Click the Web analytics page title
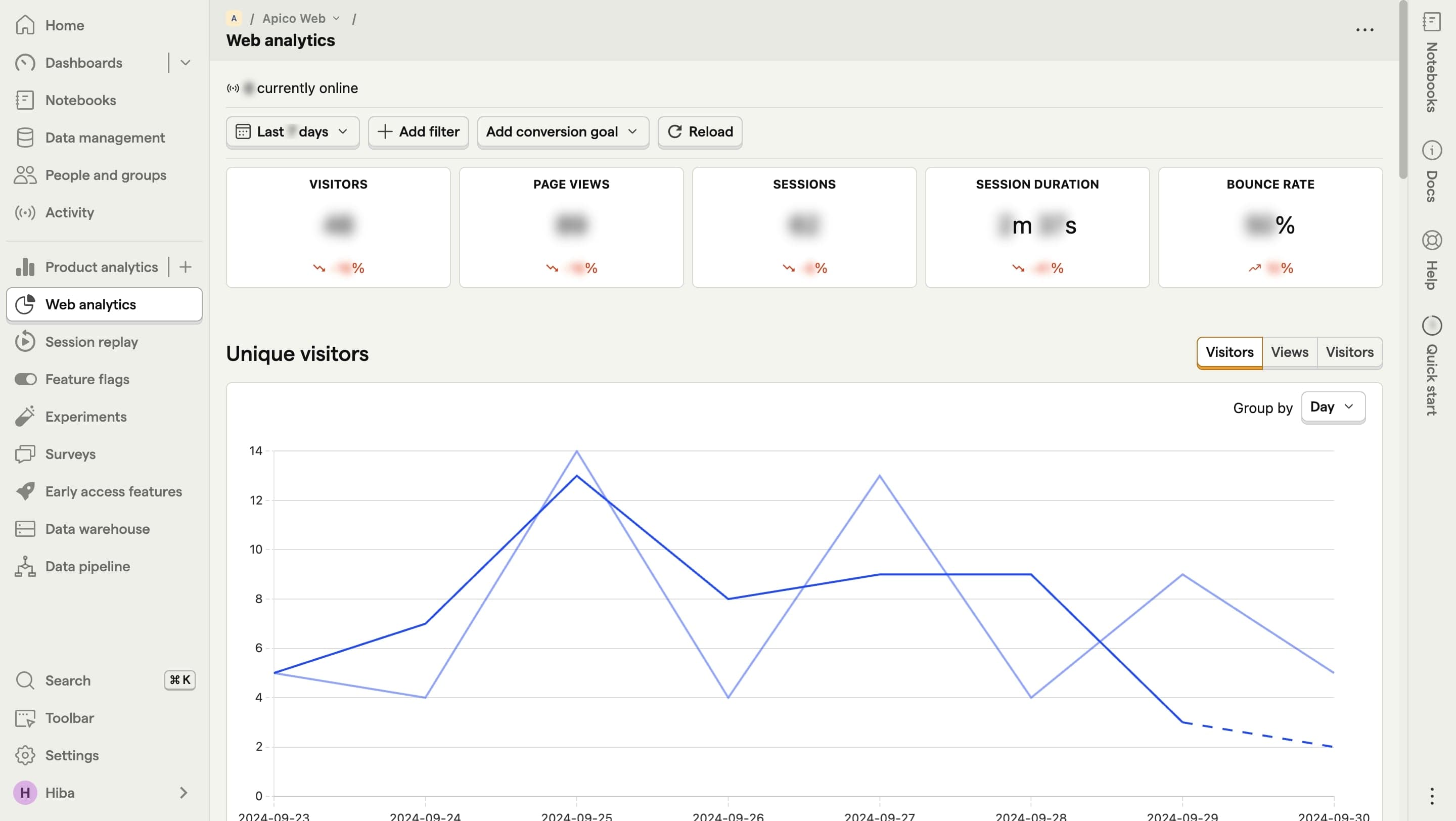The width and height of the screenshot is (1456, 821). 281,40
